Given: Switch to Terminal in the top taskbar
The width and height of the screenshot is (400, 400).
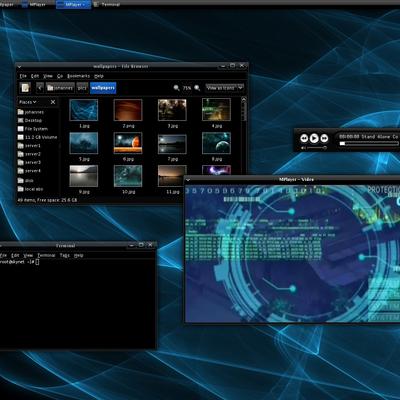Looking at the screenshot, I should click(107, 5).
